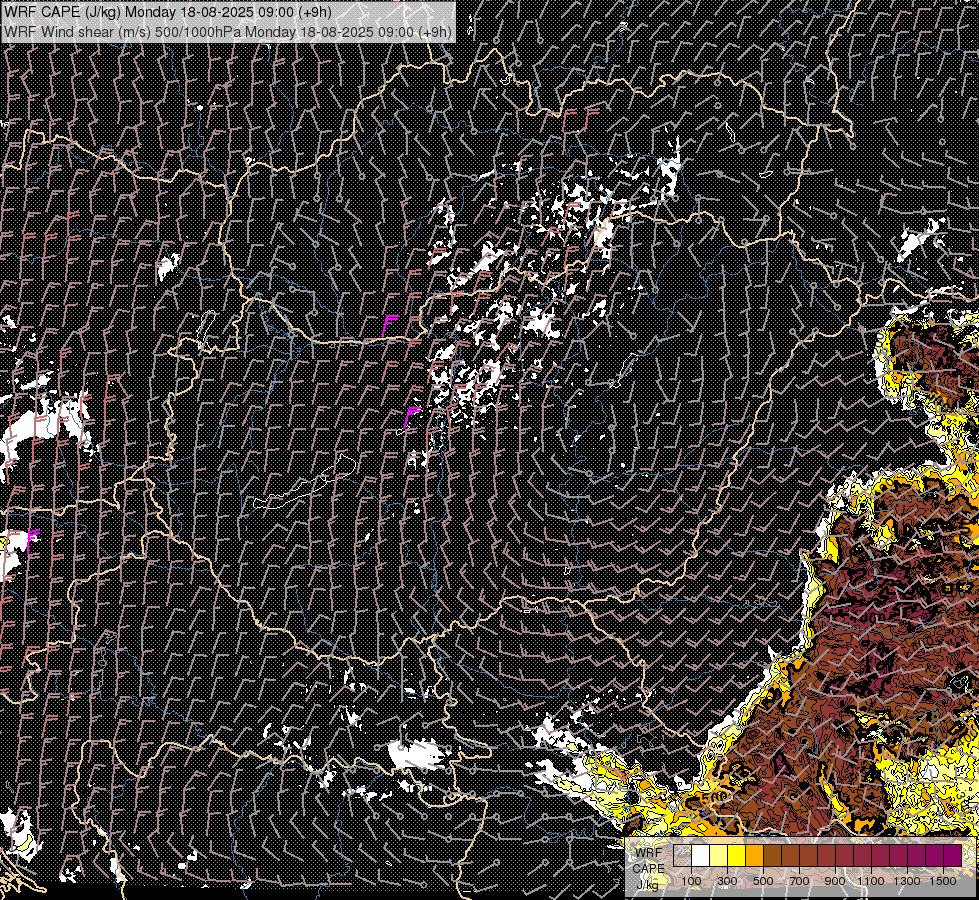Click the legend value 1500

pyautogui.click(x=943, y=881)
